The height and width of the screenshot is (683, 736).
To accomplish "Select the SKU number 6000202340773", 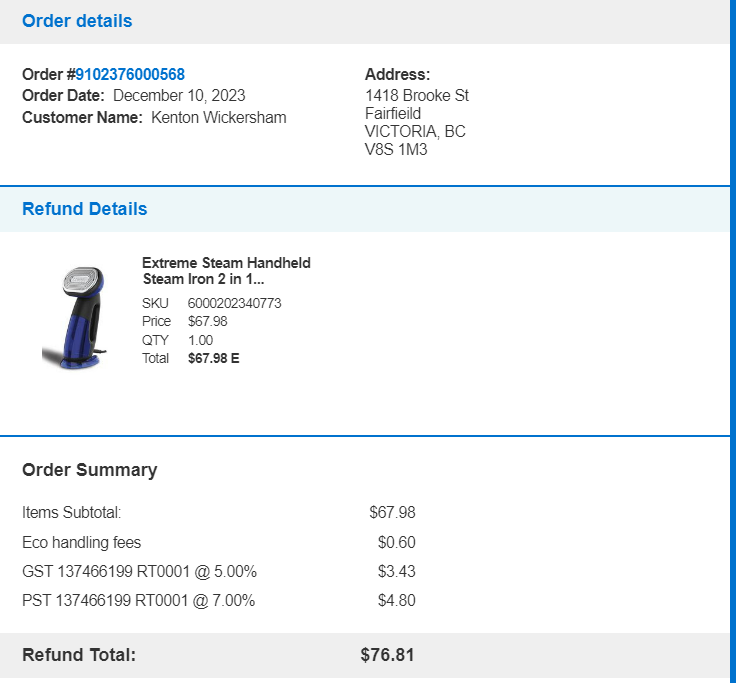I will click(234, 303).
